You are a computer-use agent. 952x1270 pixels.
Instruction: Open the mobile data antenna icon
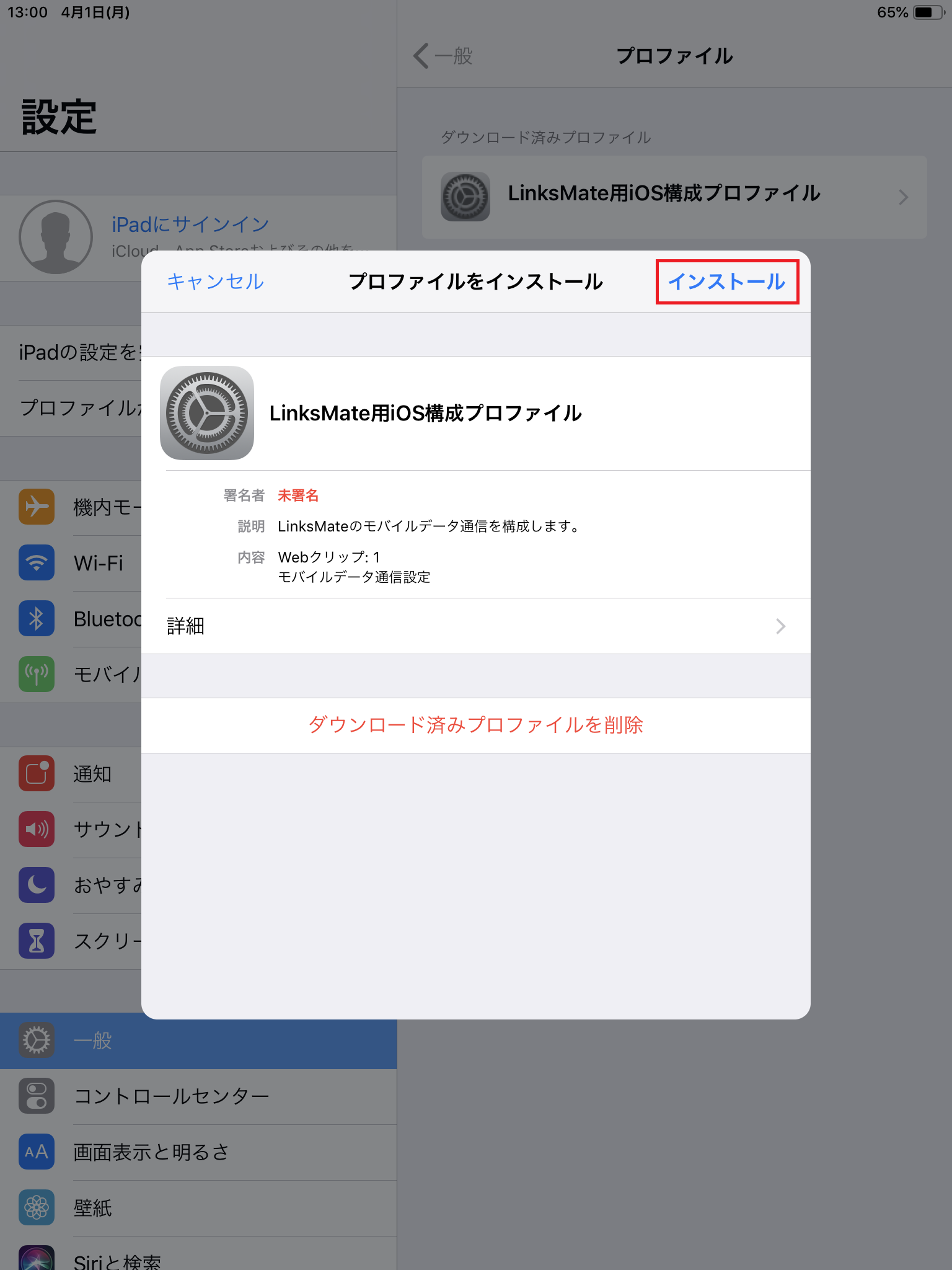[x=37, y=674]
